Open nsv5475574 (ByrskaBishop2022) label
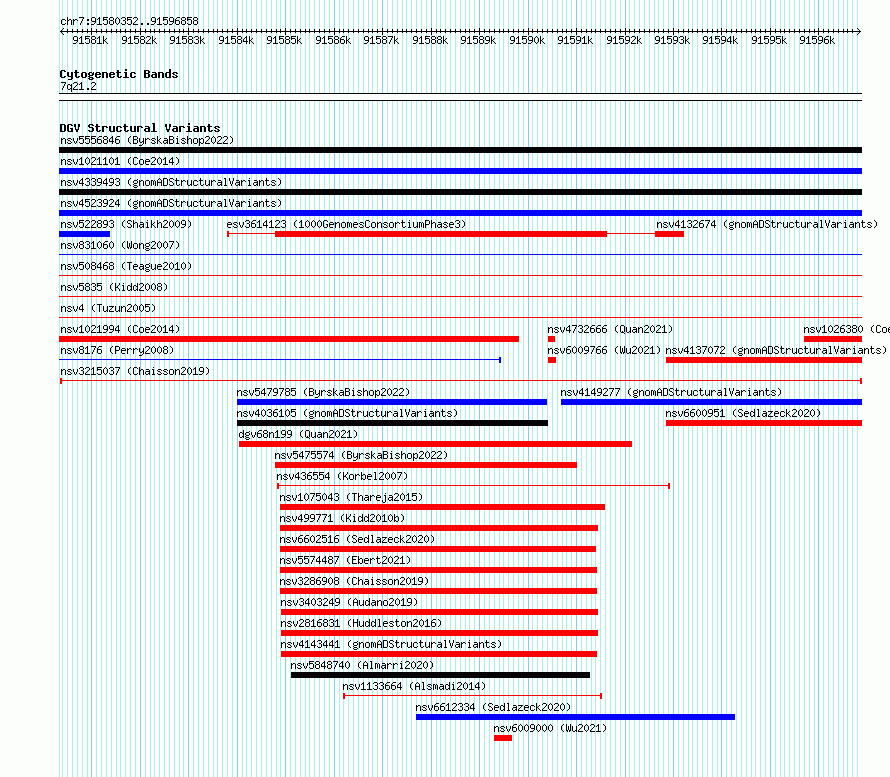This screenshot has height=777, width=890. pos(362,455)
